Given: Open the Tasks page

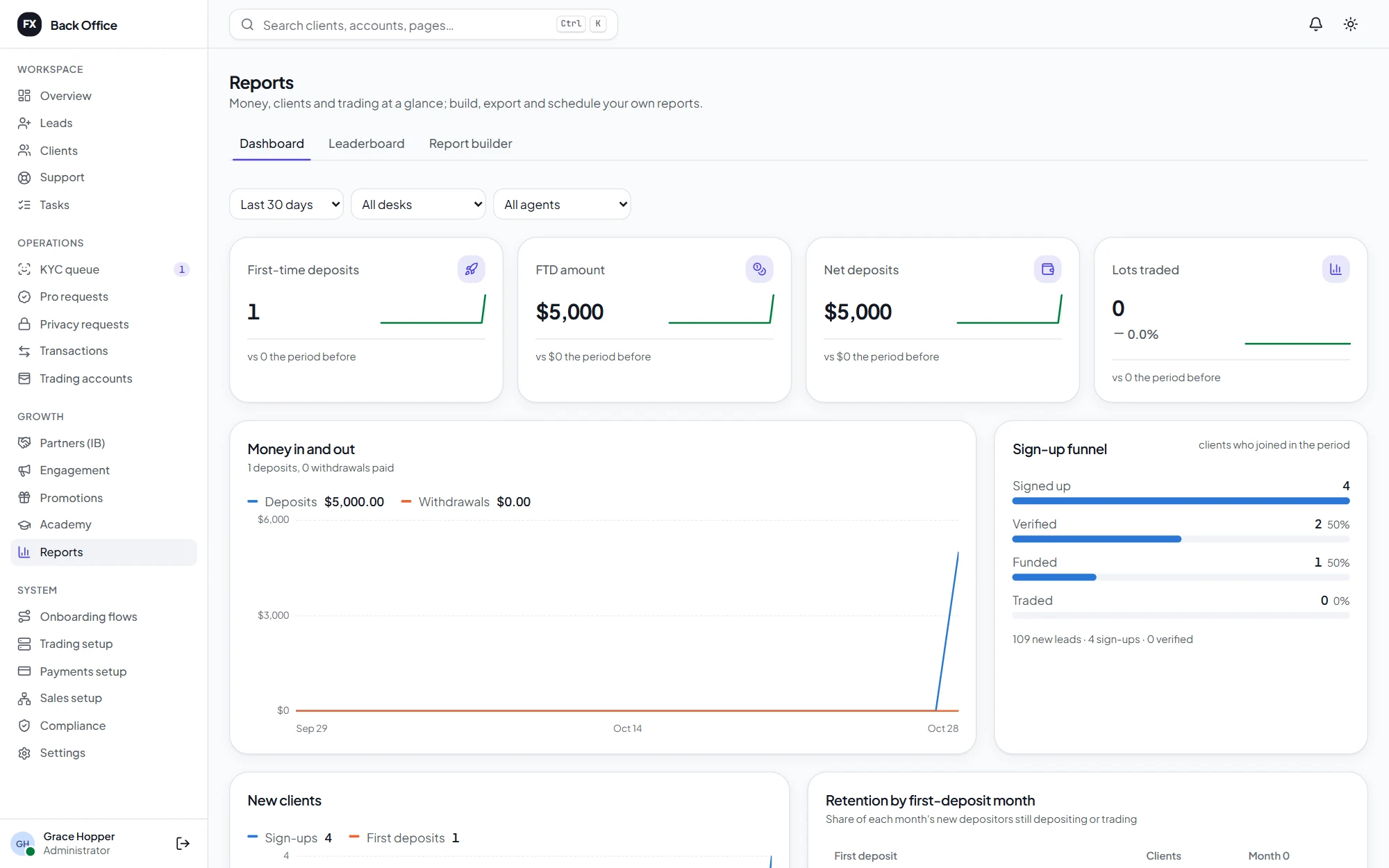Looking at the screenshot, I should click(x=103, y=205).
